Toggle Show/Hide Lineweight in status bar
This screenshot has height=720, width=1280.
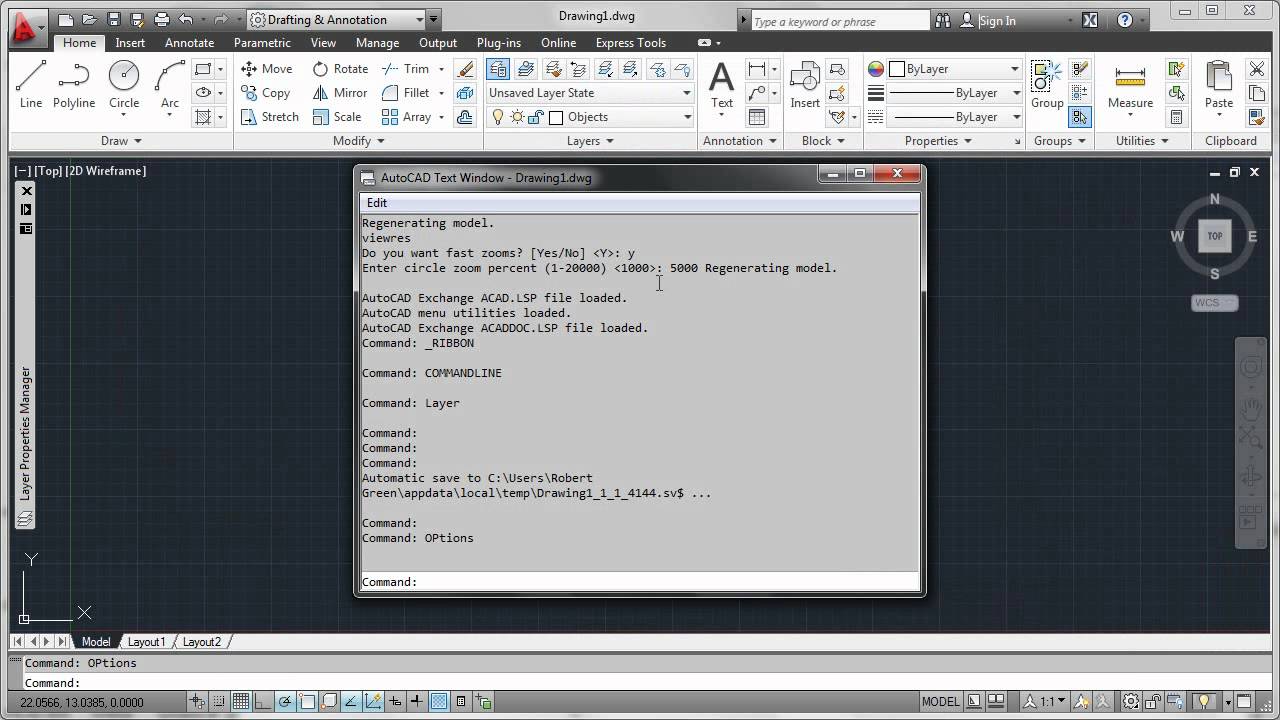[417, 702]
